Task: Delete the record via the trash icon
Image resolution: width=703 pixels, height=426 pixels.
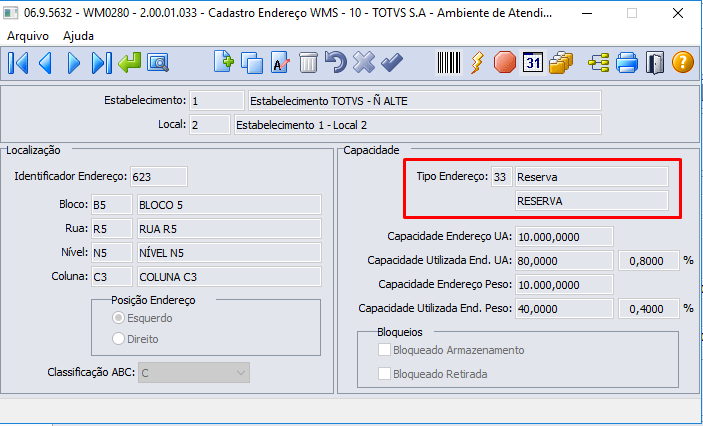Action: coord(308,63)
